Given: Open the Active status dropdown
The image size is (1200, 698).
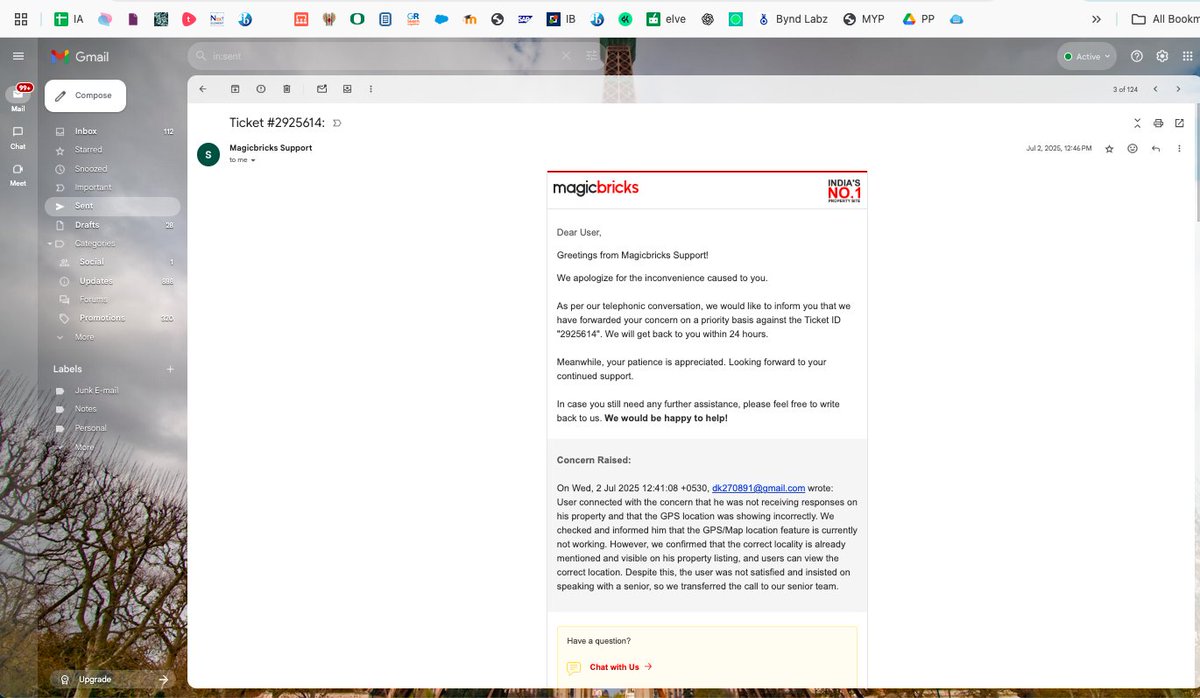Looking at the screenshot, I should (x=1086, y=56).
